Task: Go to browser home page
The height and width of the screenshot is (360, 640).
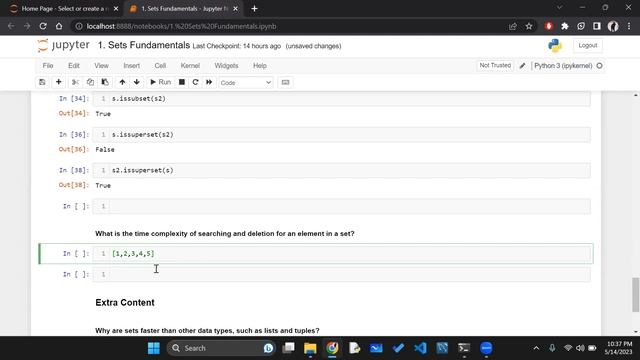Action: point(59,26)
